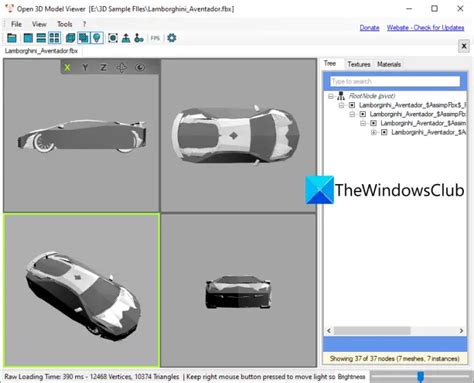The image size is (474, 383).
Task: Open settings via the gear icon
Action: [x=172, y=38]
